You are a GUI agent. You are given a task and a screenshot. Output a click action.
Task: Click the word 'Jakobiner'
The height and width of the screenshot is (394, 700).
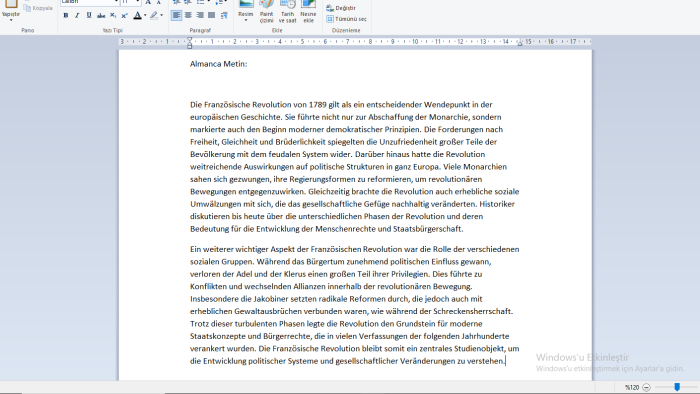click(271, 299)
